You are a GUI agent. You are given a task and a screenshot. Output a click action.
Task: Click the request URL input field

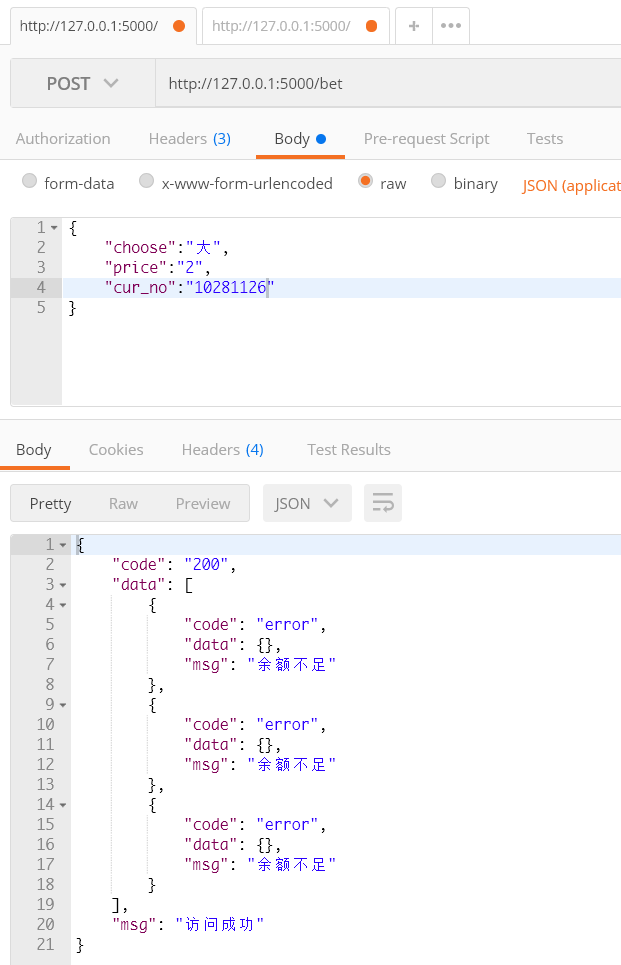(390, 84)
